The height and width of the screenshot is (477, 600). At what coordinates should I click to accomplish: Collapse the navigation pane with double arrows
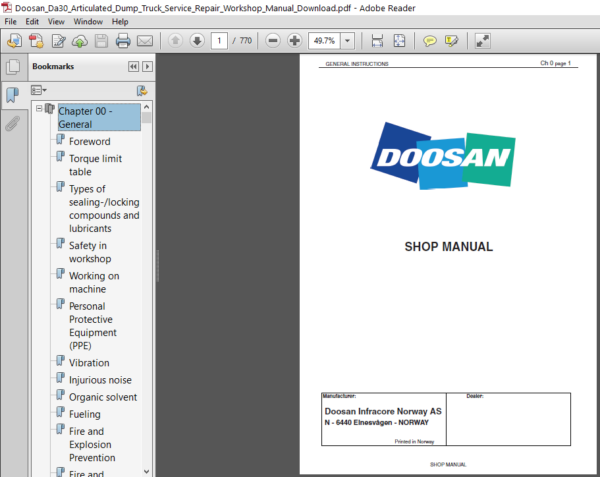tap(133, 67)
